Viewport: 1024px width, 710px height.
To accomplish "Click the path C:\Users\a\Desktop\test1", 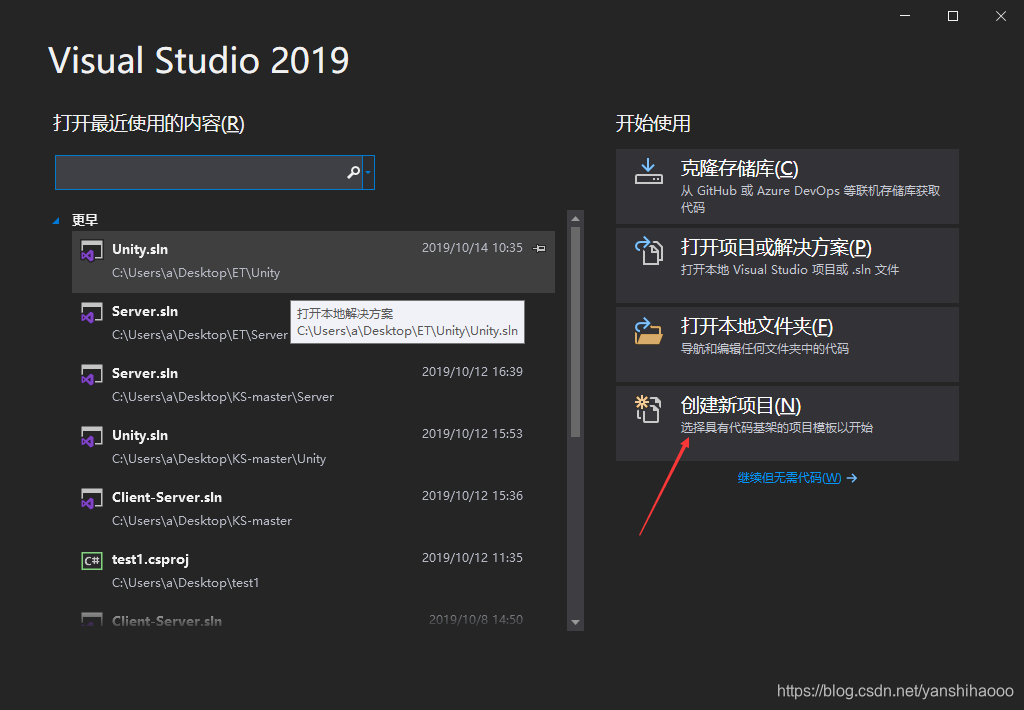I will (185, 583).
